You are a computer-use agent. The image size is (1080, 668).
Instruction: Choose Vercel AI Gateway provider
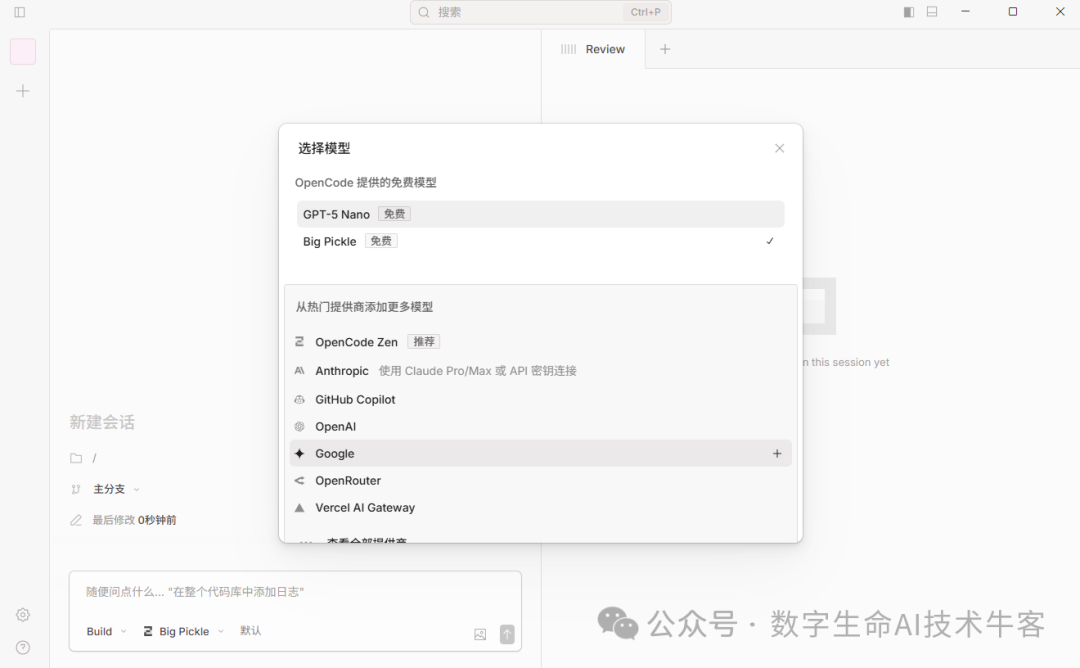coord(541,508)
